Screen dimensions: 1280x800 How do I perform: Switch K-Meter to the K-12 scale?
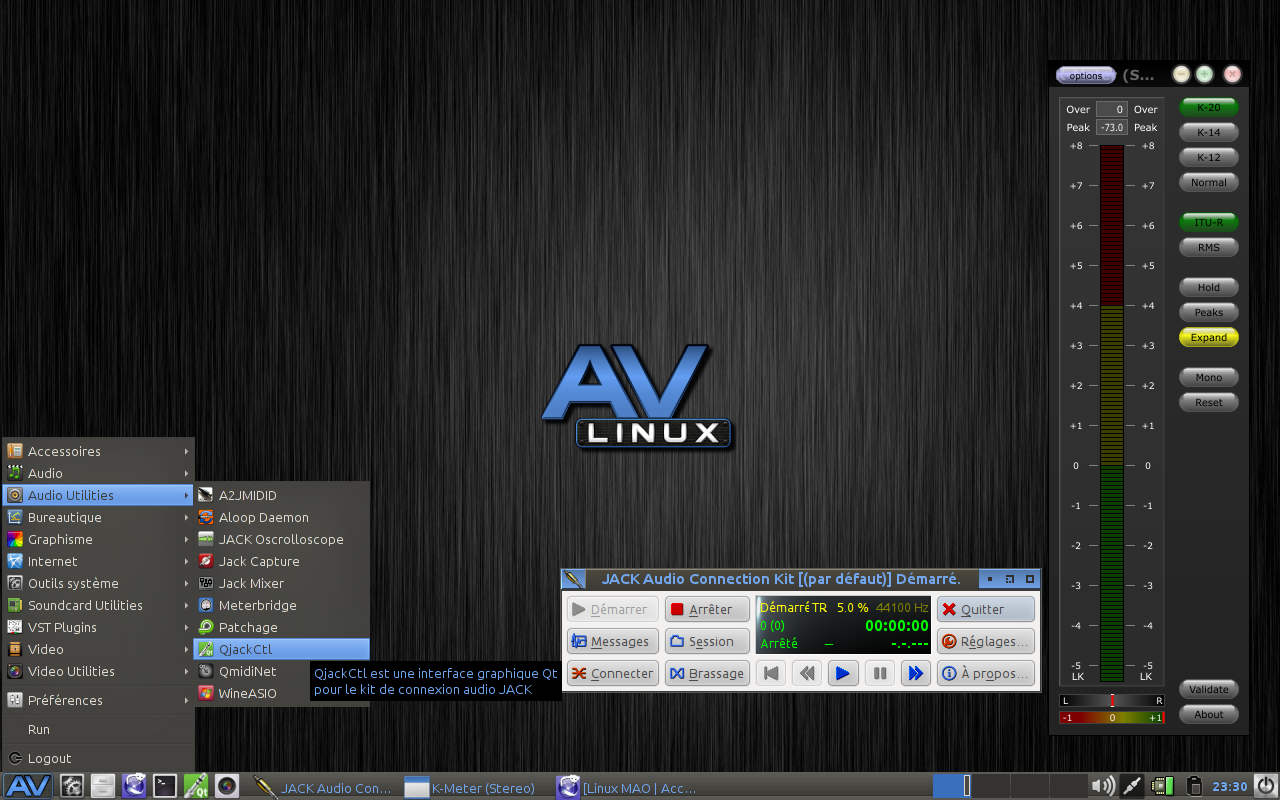coord(1208,157)
